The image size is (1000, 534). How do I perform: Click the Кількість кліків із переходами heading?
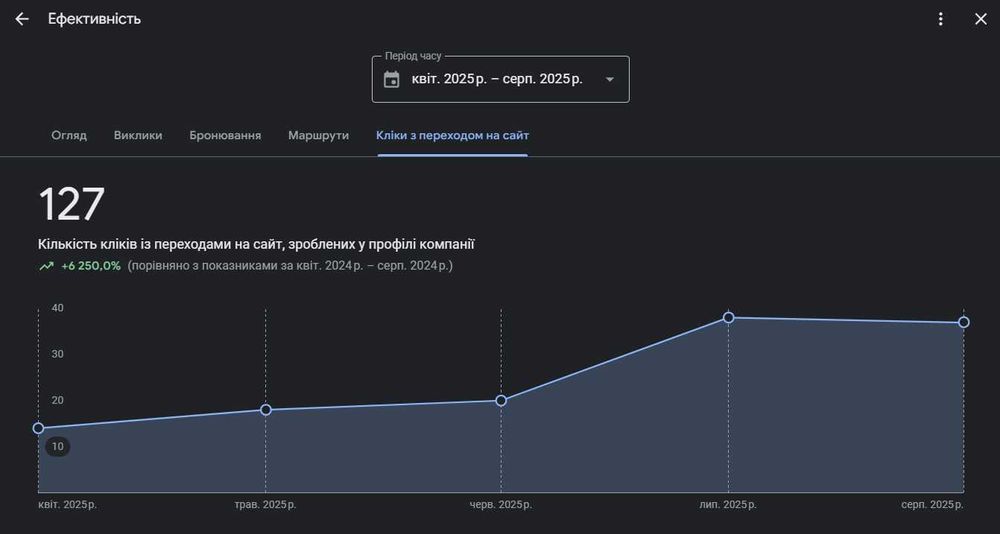256,244
